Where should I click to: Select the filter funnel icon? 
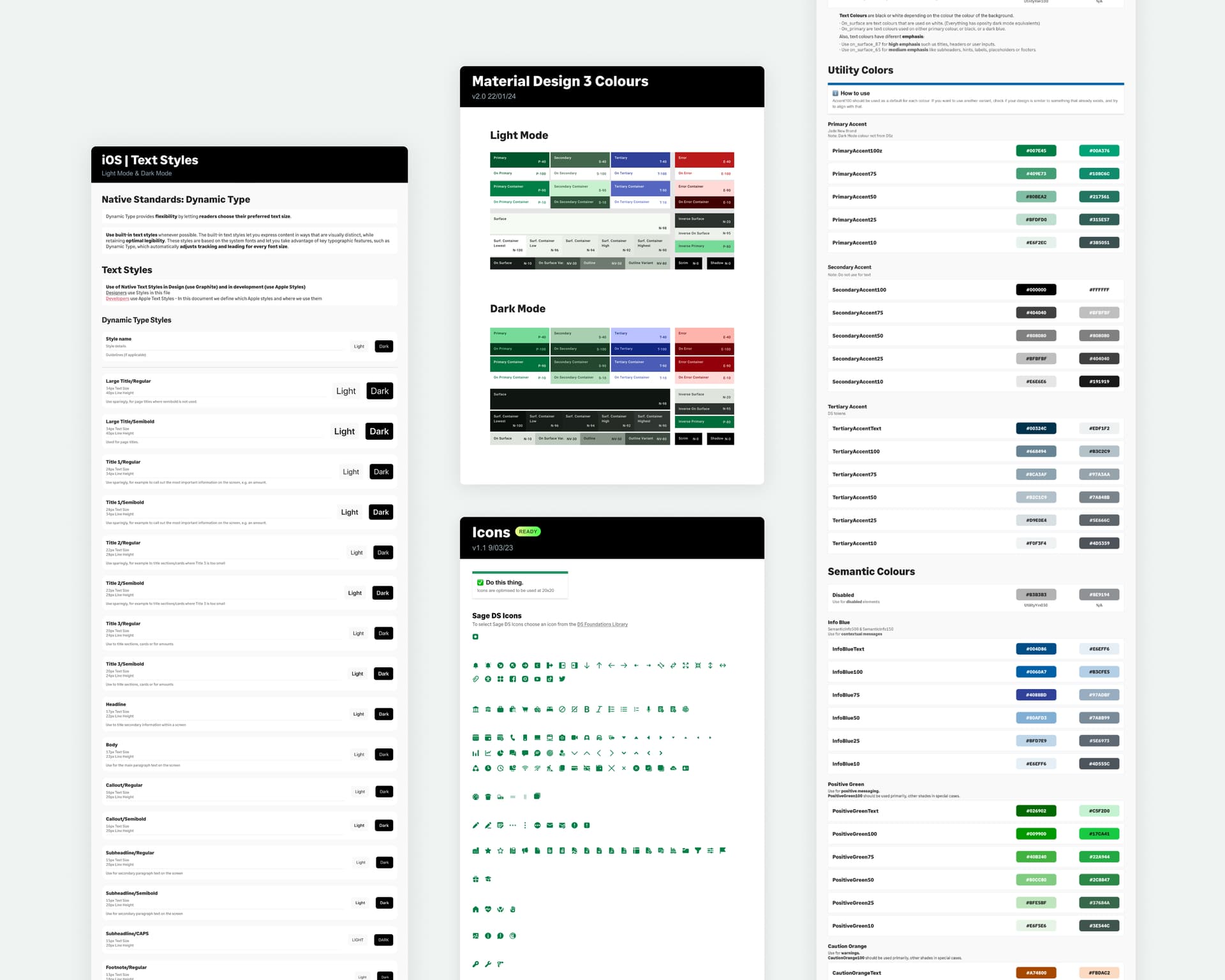[698, 851]
